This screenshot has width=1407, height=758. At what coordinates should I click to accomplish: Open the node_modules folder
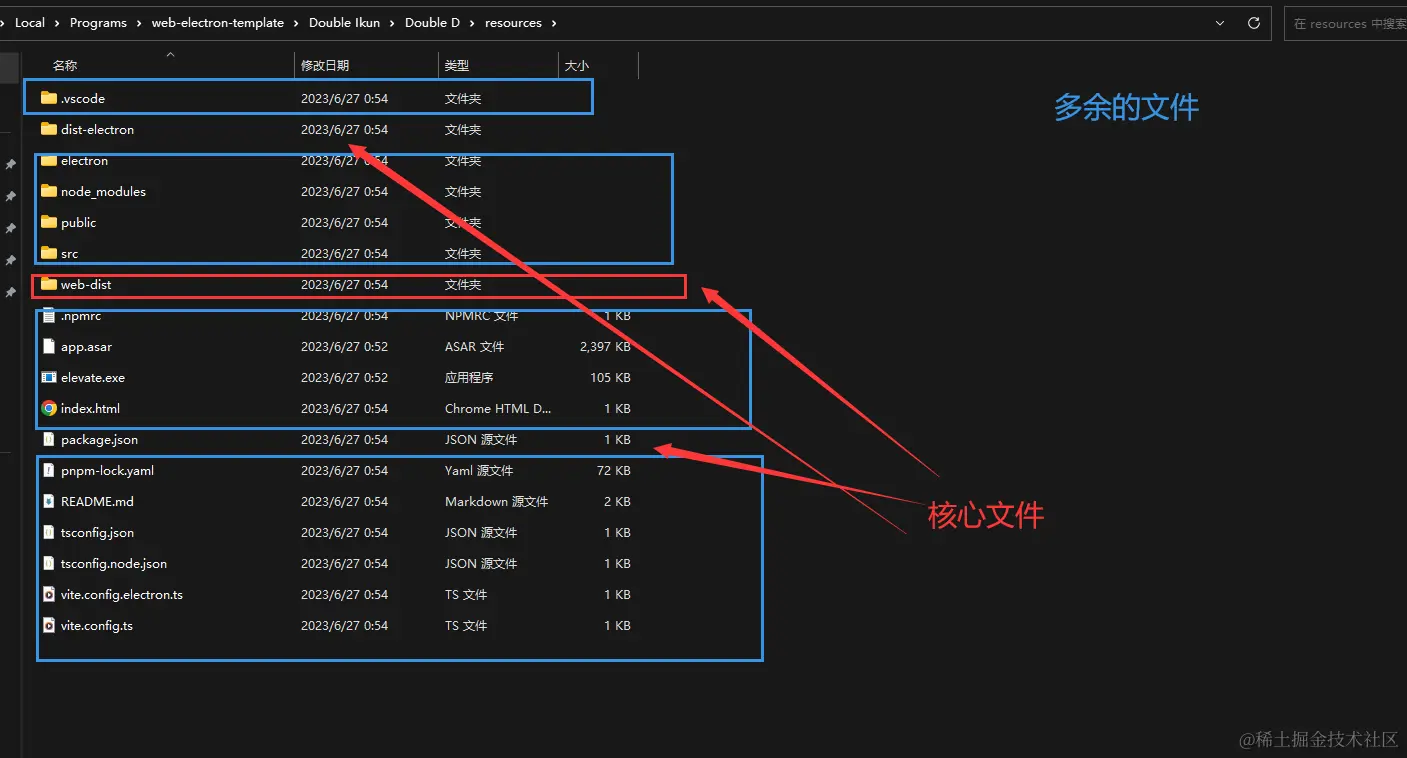pyautogui.click(x=106, y=191)
